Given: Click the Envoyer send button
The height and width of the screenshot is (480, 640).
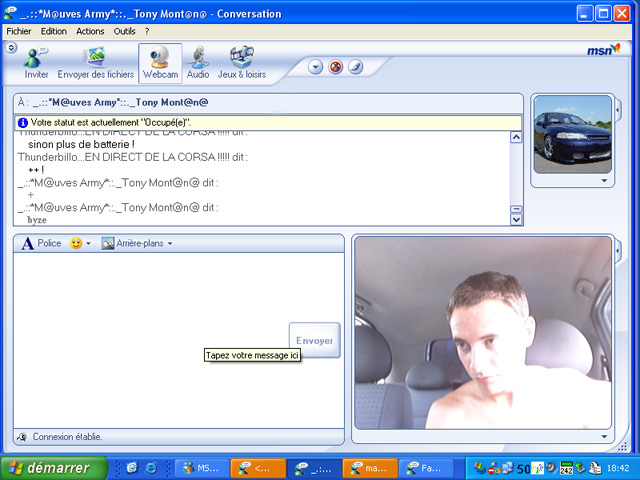Looking at the screenshot, I should tap(314, 340).
